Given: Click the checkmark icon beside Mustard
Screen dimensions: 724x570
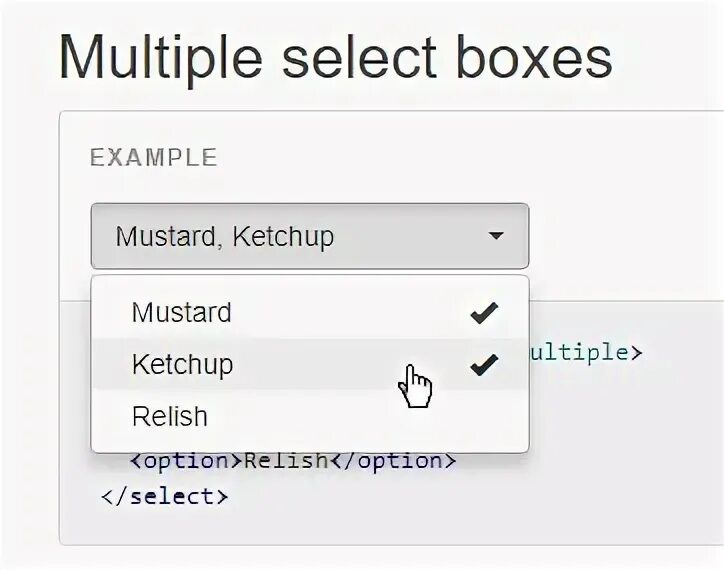Looking at the screenshot, I should point(484,314).
